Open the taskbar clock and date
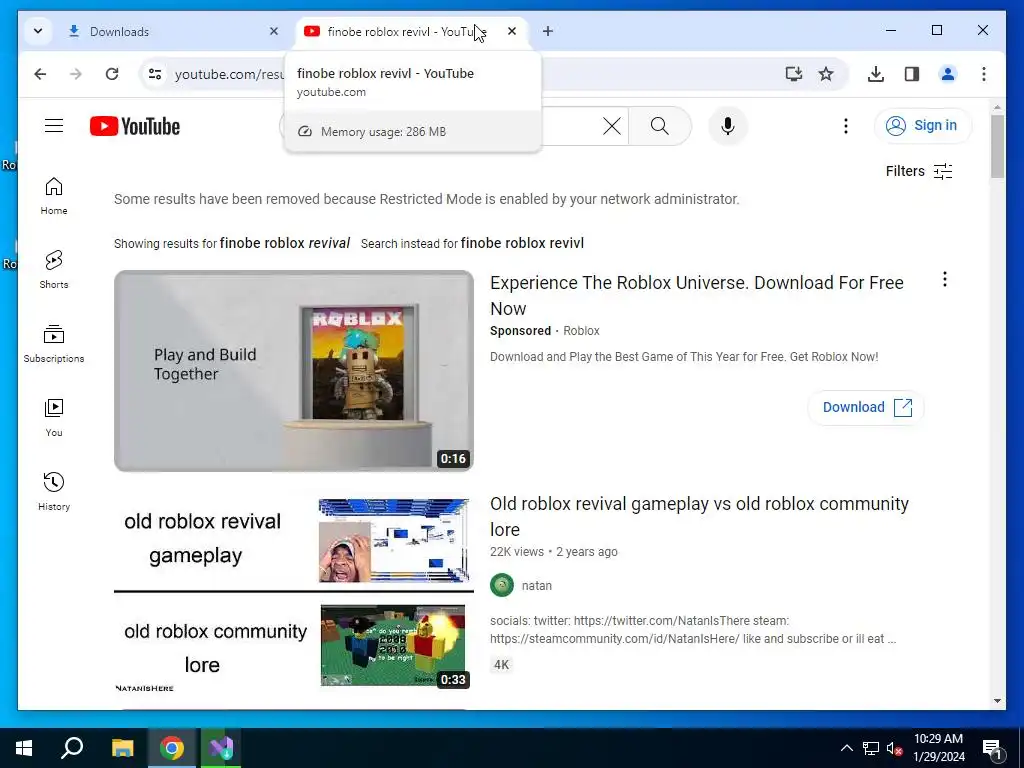This screenshot has height=768, width=1024. pyautogui.click(x=938, y=748)
